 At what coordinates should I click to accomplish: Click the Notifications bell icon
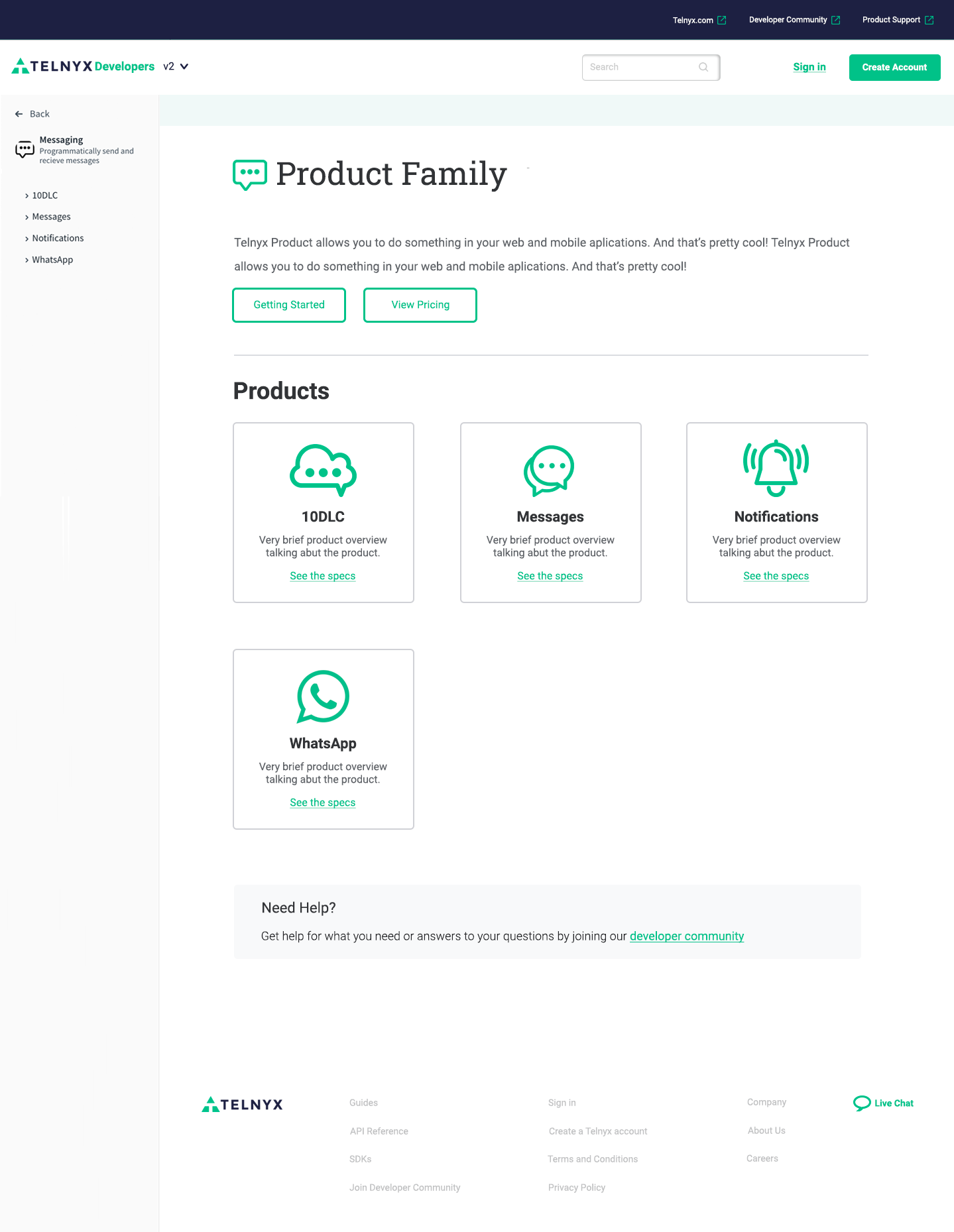pos(776,468)
